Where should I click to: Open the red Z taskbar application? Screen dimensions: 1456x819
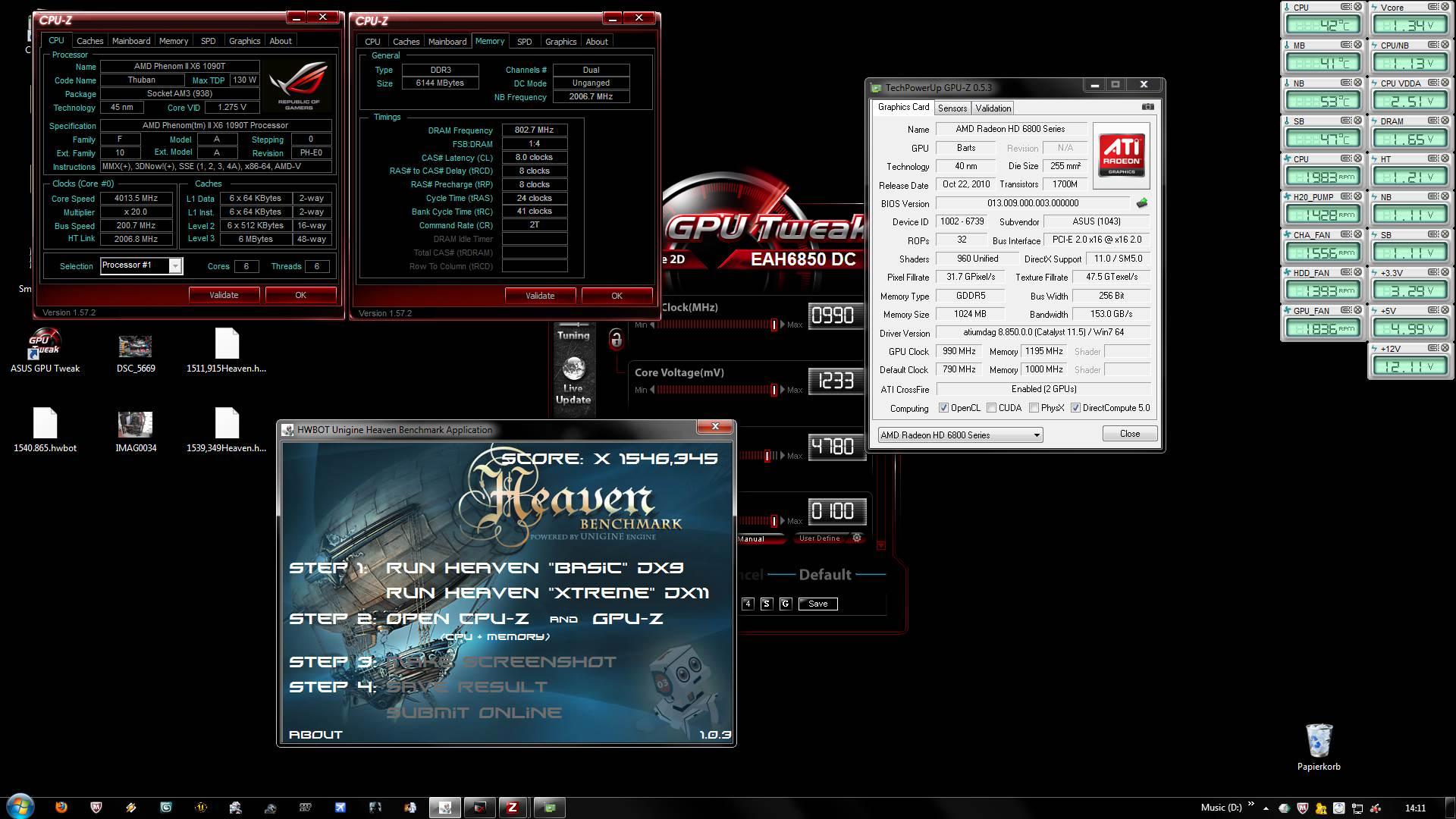(x=513, y=808)
